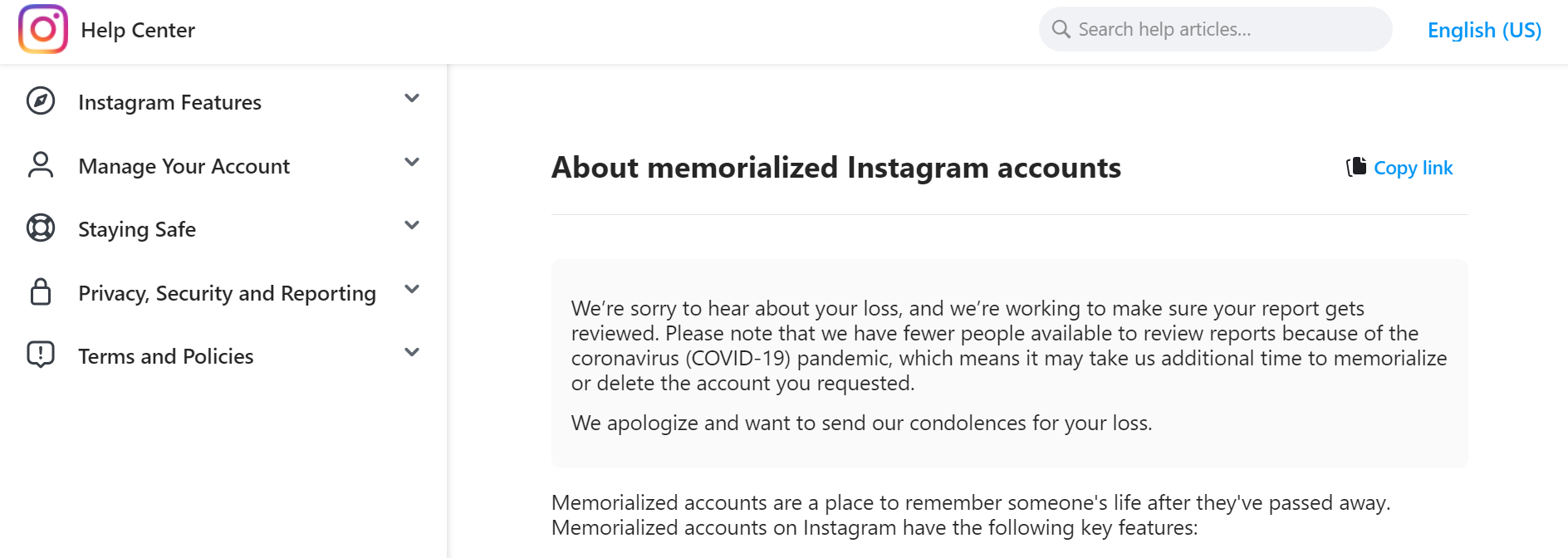
Task: Click the lifebuoy icon for Staying Safe
Action: [x=41, y=228]
